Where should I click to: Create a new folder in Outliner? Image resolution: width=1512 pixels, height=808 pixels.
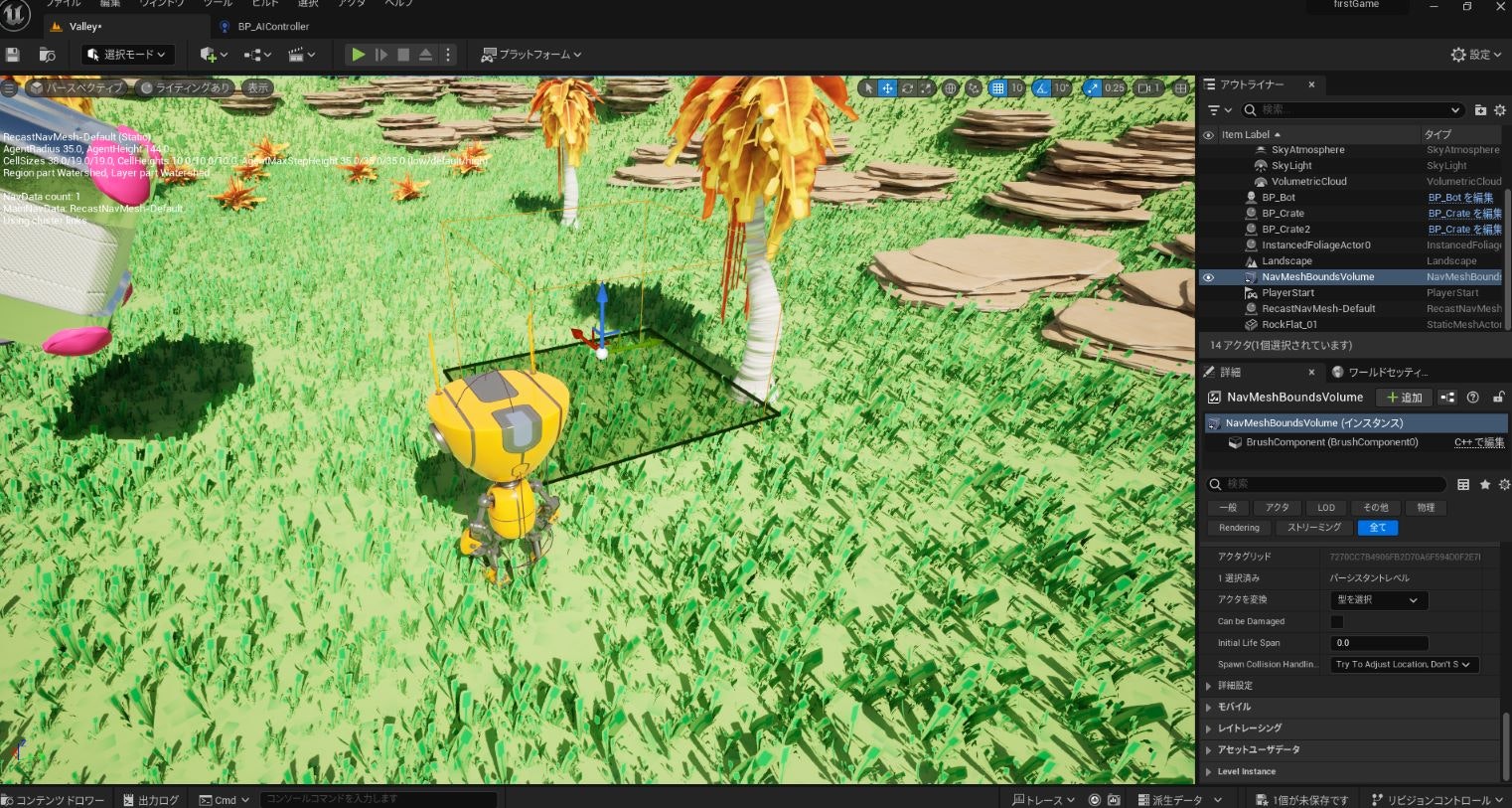point(1480,110)
